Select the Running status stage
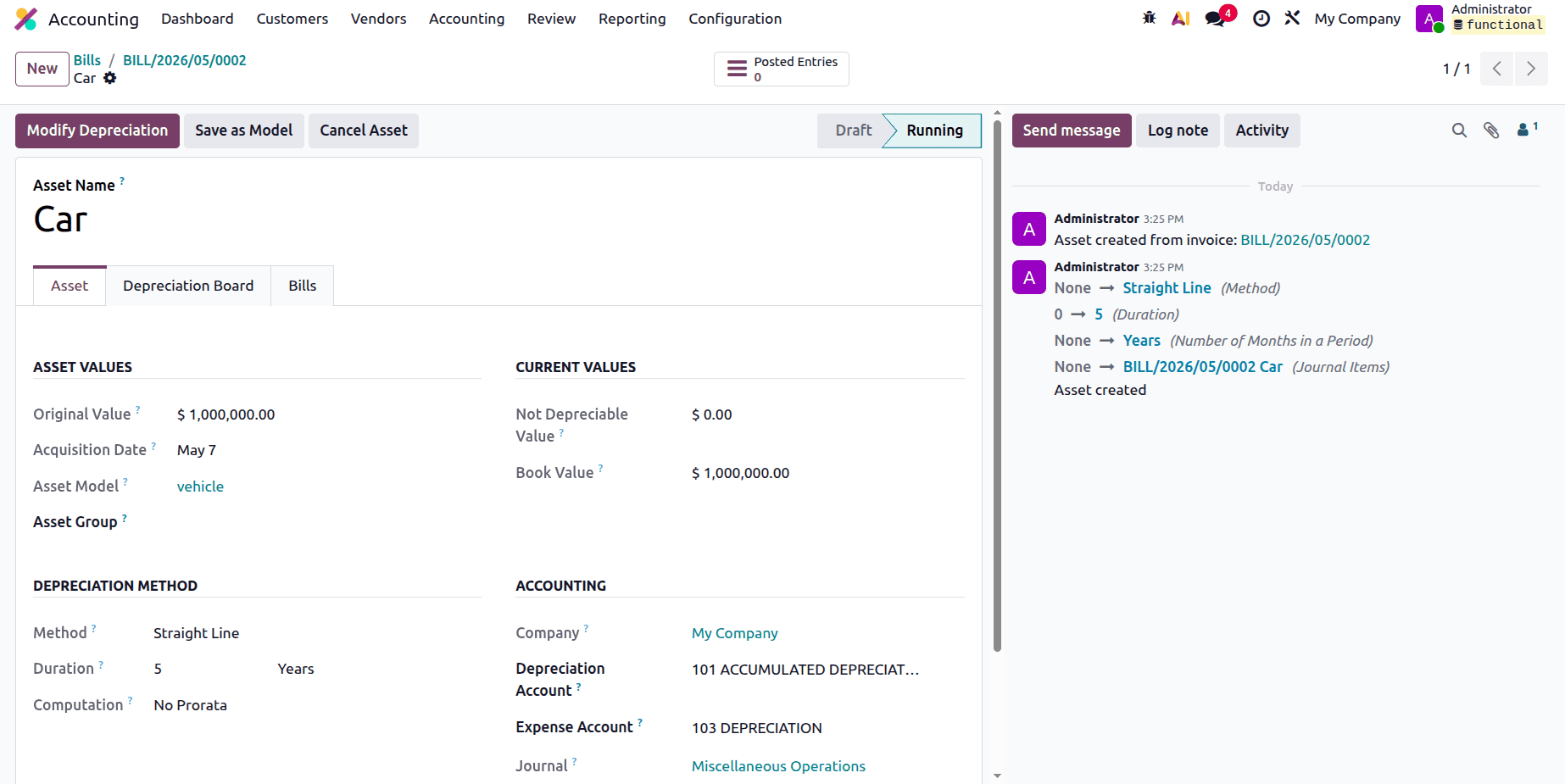1565x784 pixels. pyautogui.click(x=935, y=131)
